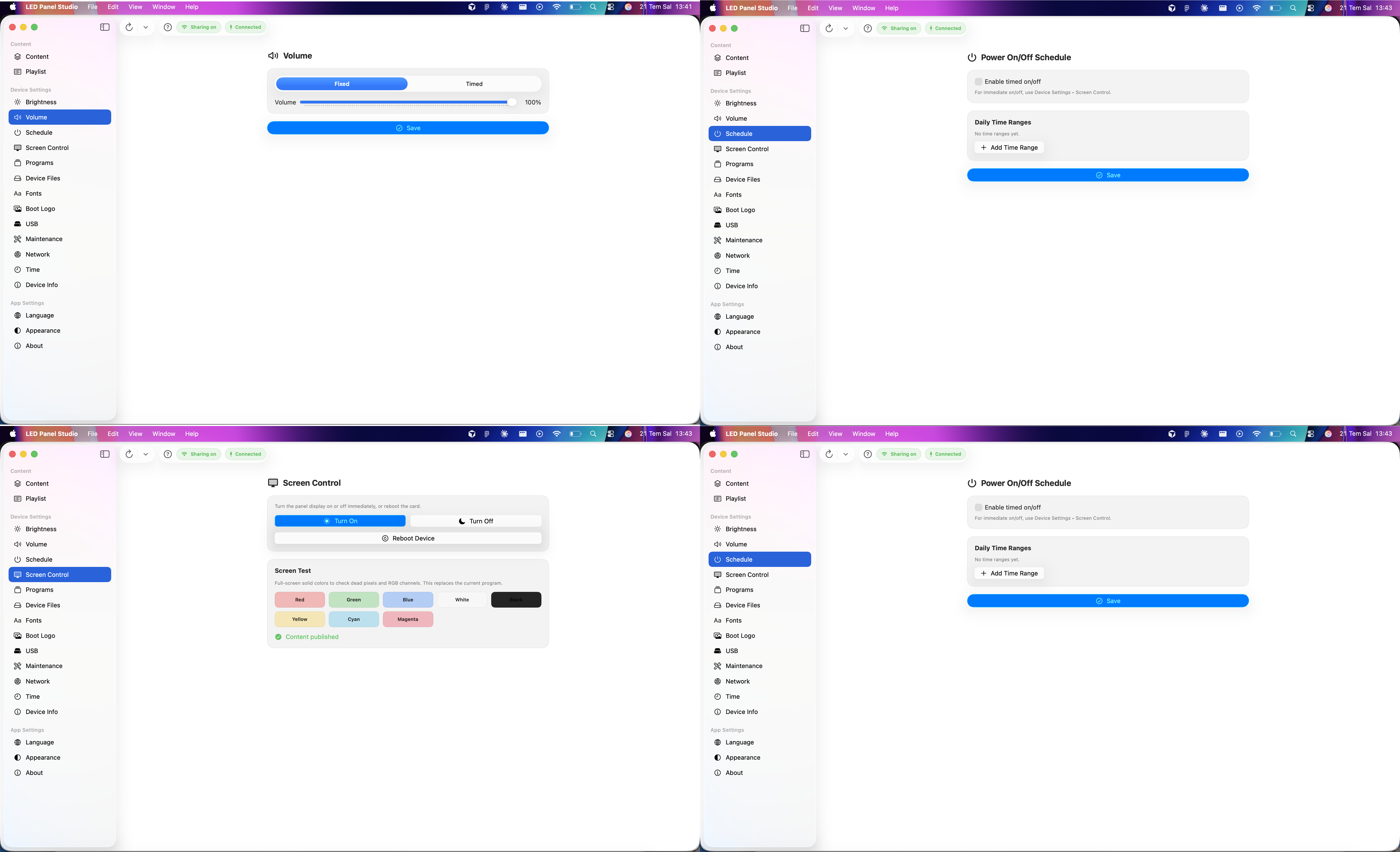Add Time Range in the lower-right Schedule window

click(1009, 573)
